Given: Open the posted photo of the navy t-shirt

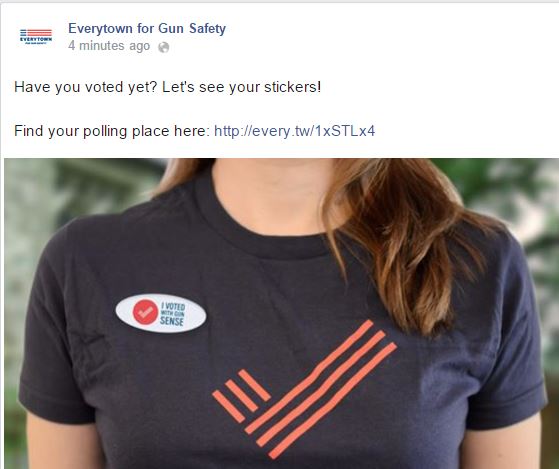Looking at the screenshot, I should (282, 314).
